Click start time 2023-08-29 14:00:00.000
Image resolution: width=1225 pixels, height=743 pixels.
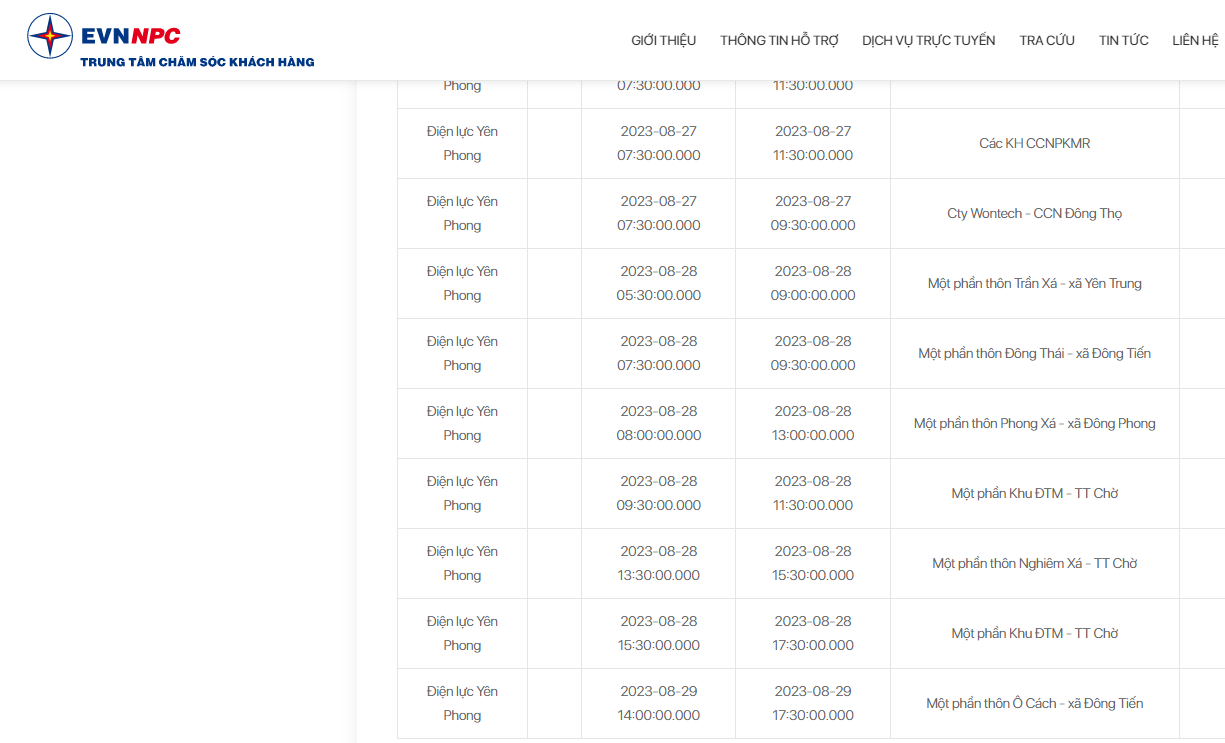659,704
